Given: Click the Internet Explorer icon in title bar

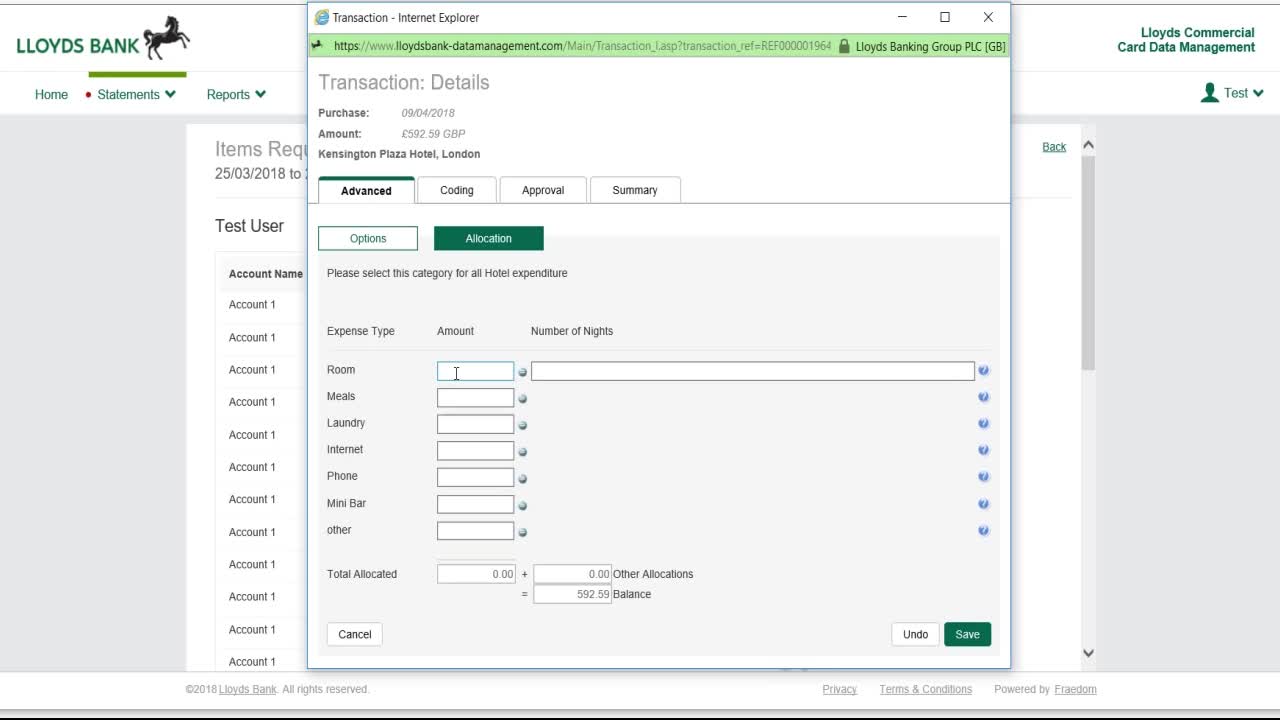Looking at the screenshot, I should [321, 17].
